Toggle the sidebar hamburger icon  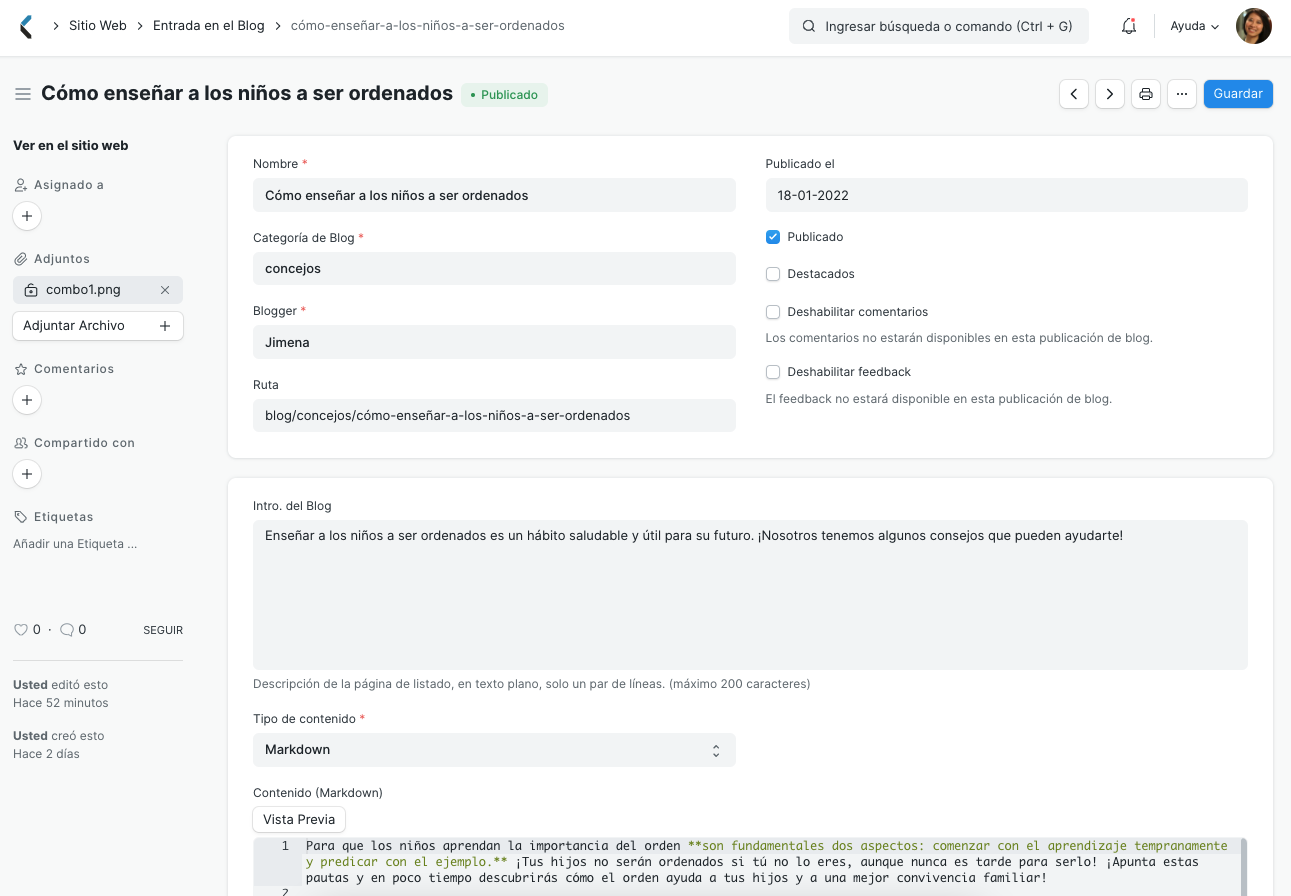tap(22, 94)
